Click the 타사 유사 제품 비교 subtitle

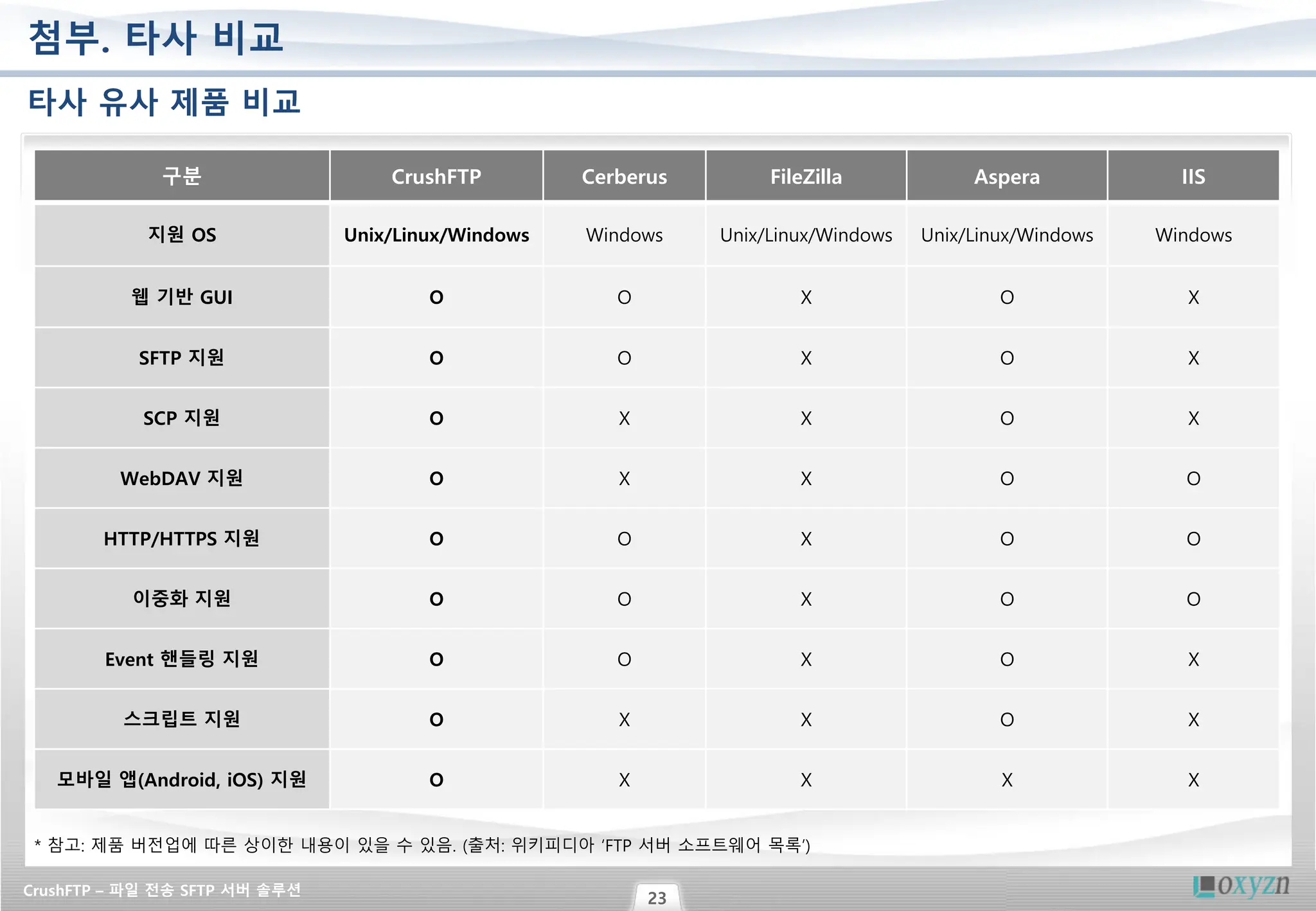click(164, 102)
